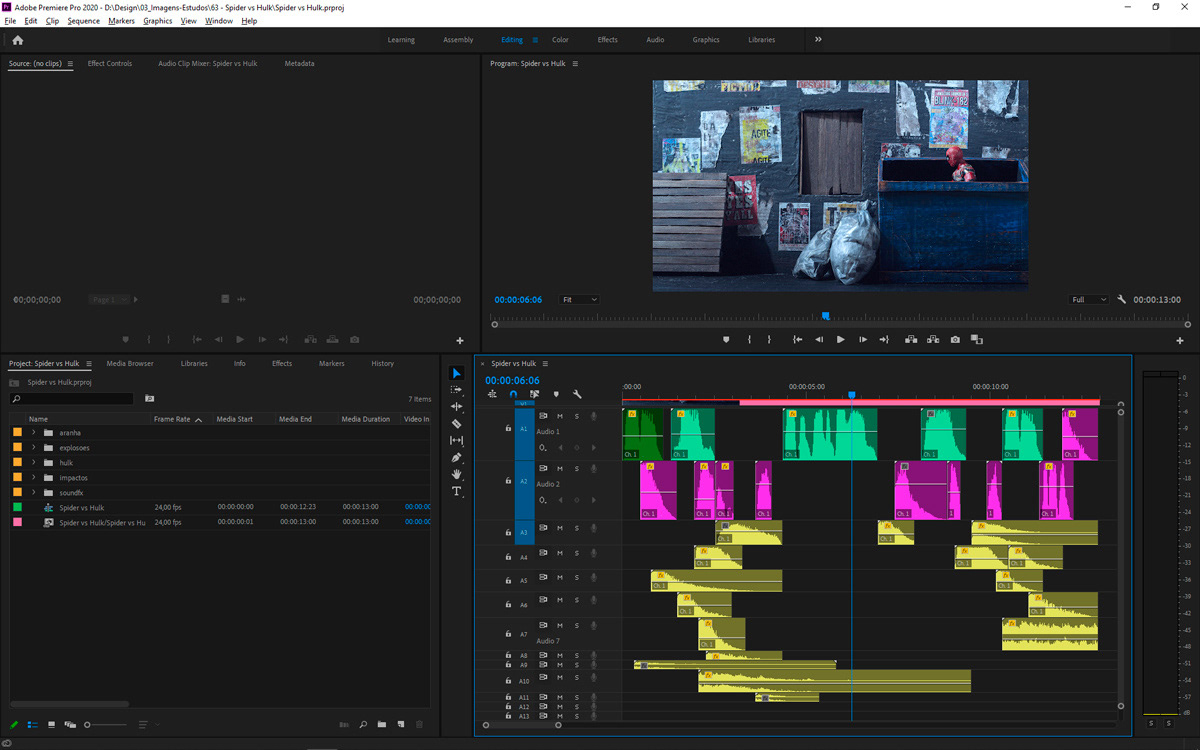The height and width of the screenshot is (750, 1200).
Task: Open the Full playback resolution dropdown
Action: (x=1089, y=300)
